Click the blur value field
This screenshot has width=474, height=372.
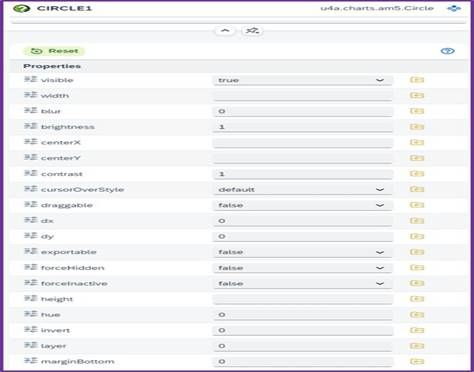pos(303,111)
